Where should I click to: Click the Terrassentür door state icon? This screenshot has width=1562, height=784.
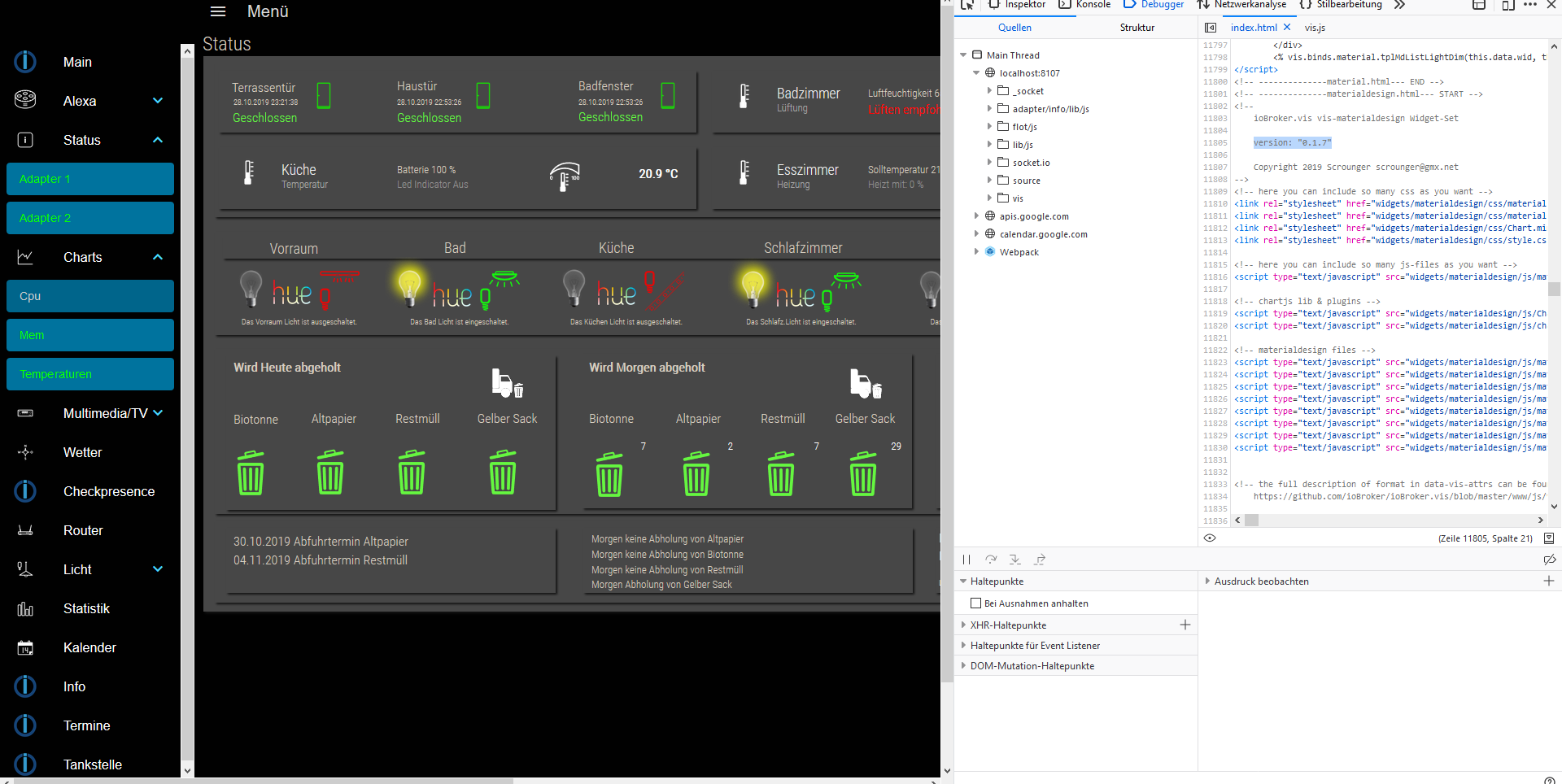pos(324,96)
